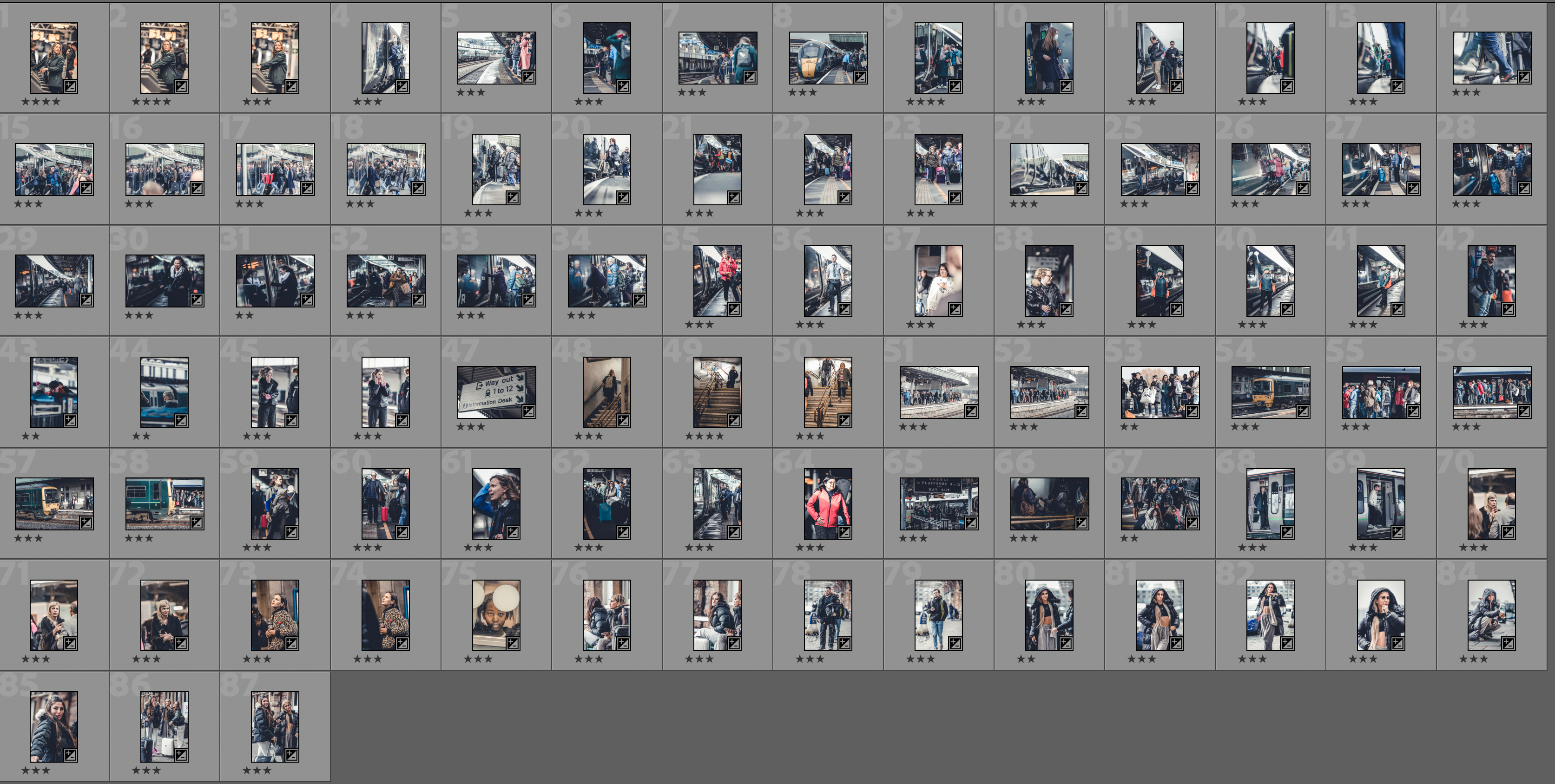Viewport: 1555px width, 784px height.
Task: Click the adjustments badge on photo 14
Action: [x=1523, y=77]
